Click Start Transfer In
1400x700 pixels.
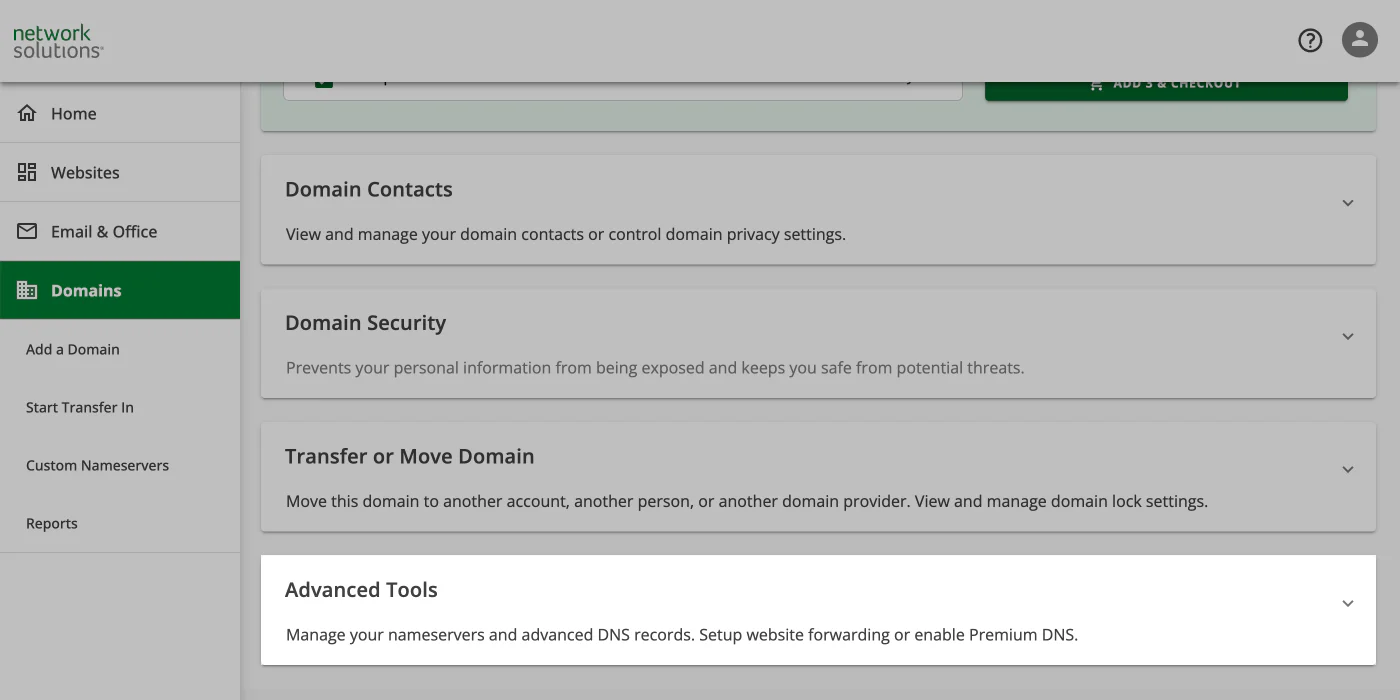[80, 407]
